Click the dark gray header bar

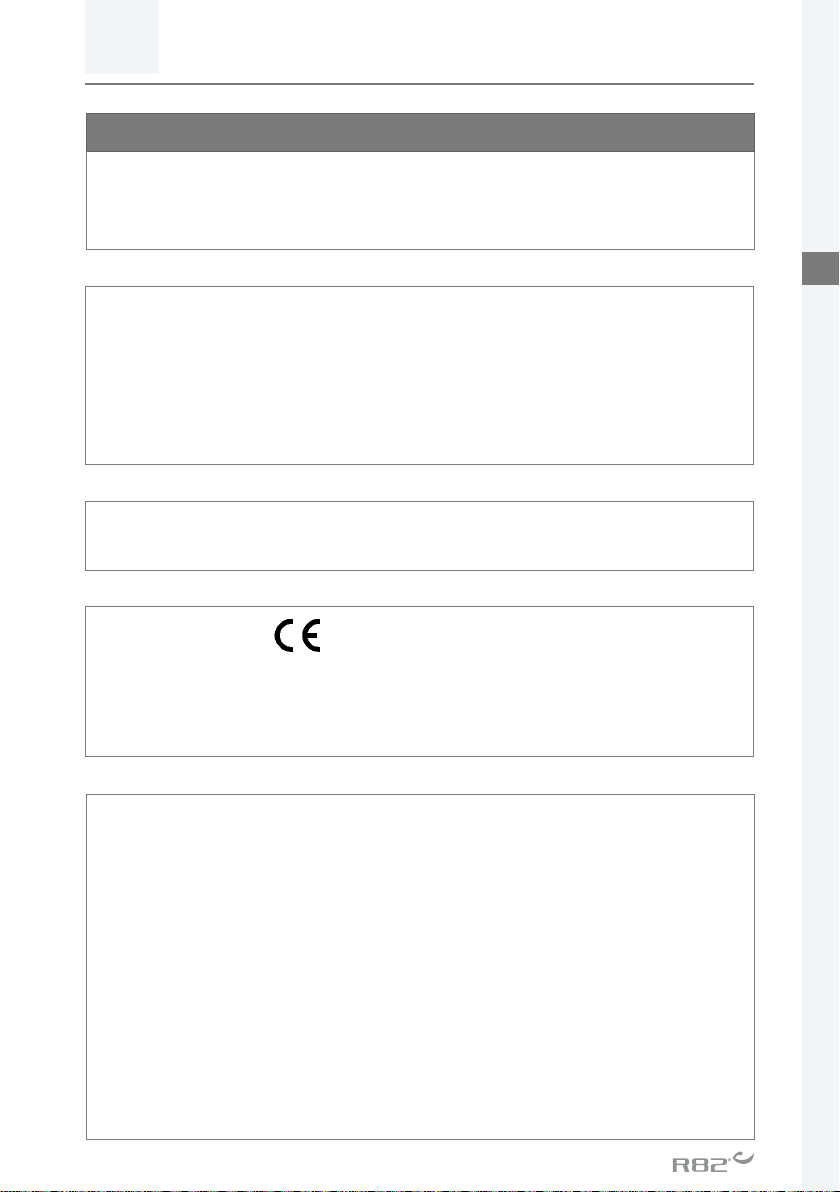coord(420,132)
